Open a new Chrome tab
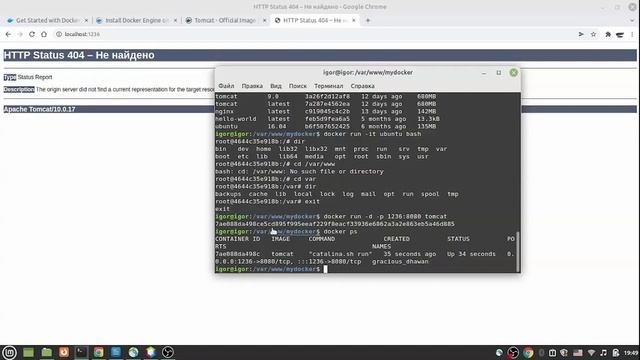Screen dimensions: 640x360 (x=368, y=20)
